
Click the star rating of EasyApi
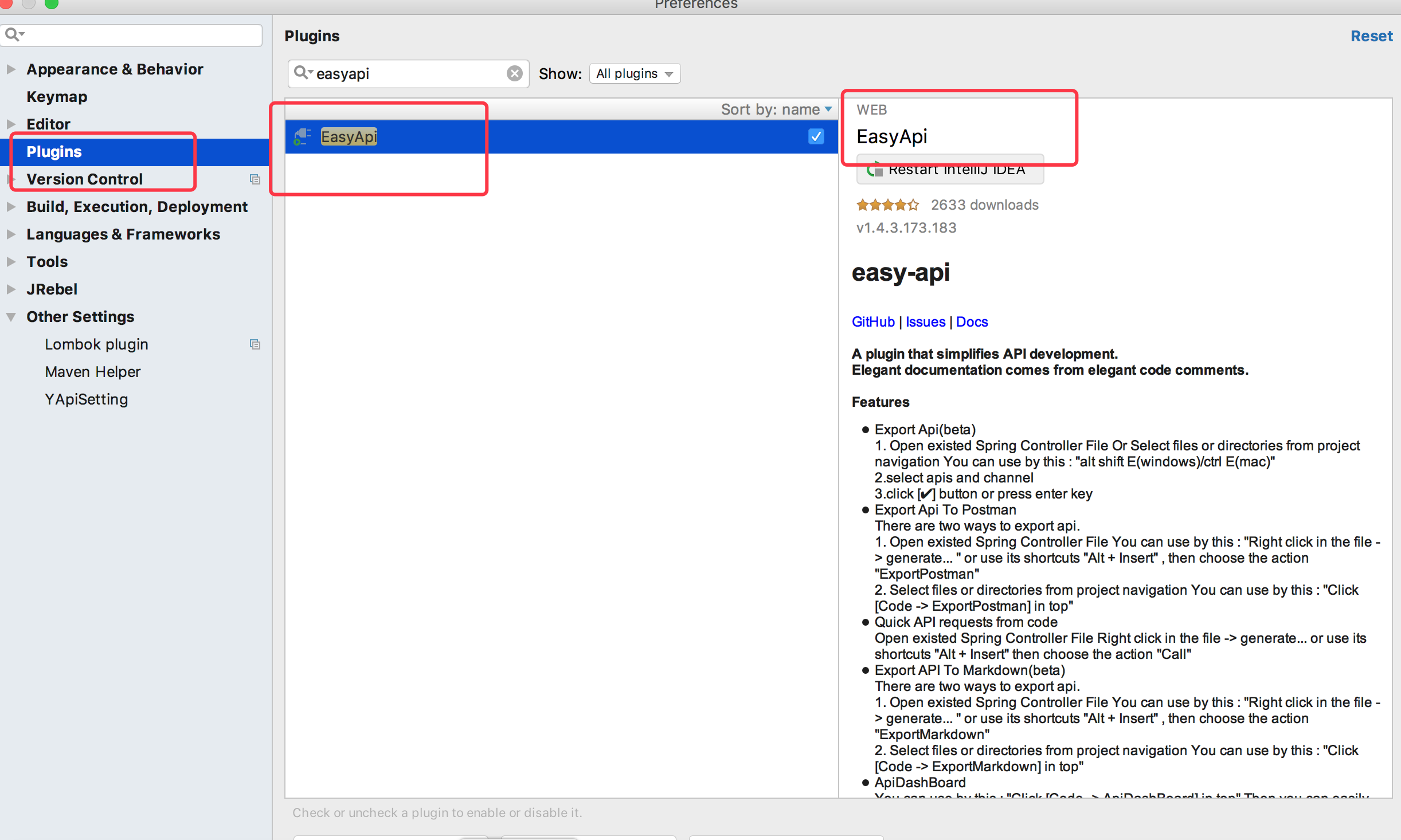[x=887, y=205]
